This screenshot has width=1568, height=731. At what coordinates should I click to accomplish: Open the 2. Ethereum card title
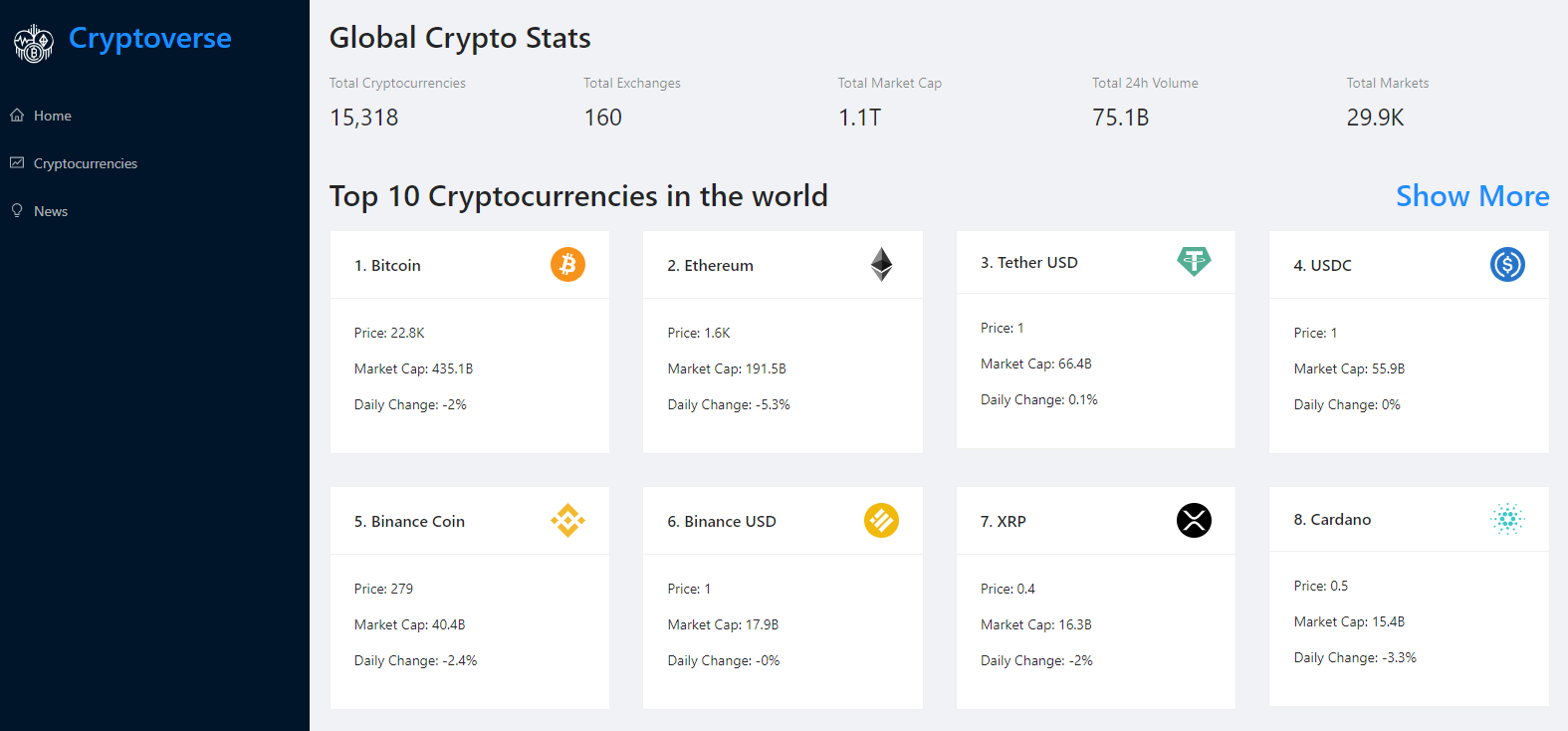(x=710, y=266)
